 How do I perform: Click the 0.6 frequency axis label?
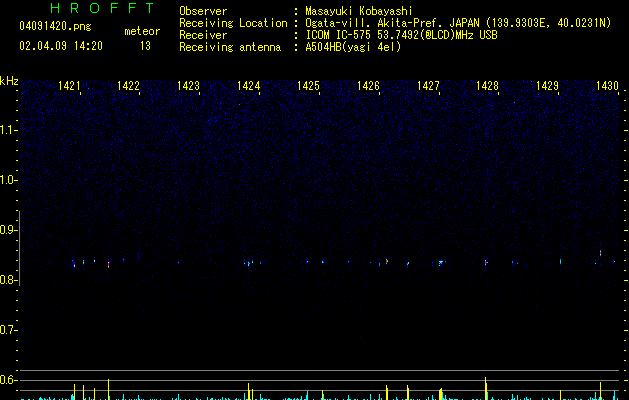[x=8, y=380]
